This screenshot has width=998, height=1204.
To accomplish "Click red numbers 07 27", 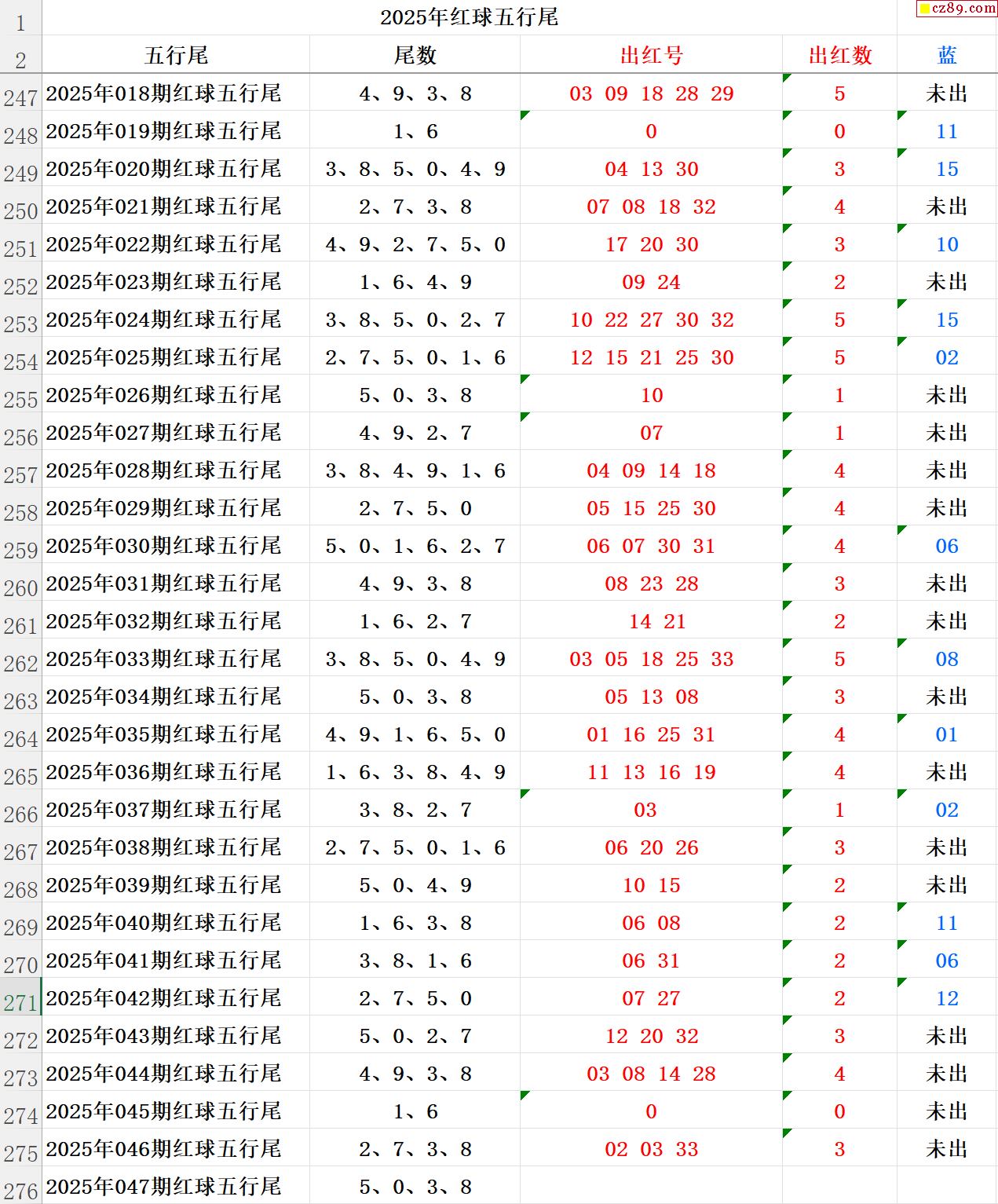I will point(651,998).
